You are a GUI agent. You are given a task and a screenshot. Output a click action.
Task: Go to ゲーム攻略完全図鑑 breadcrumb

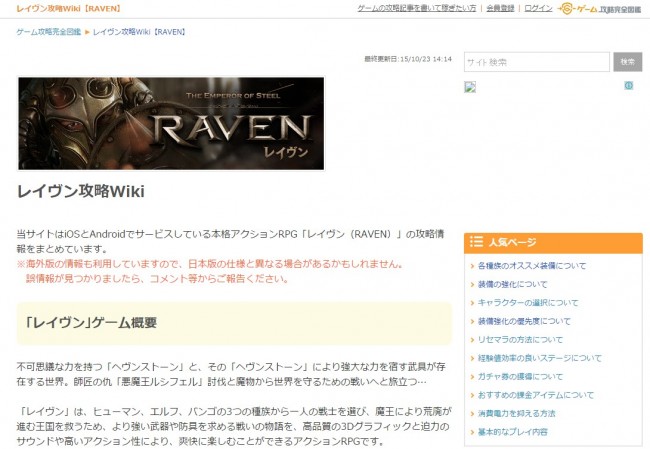[49, 32]
